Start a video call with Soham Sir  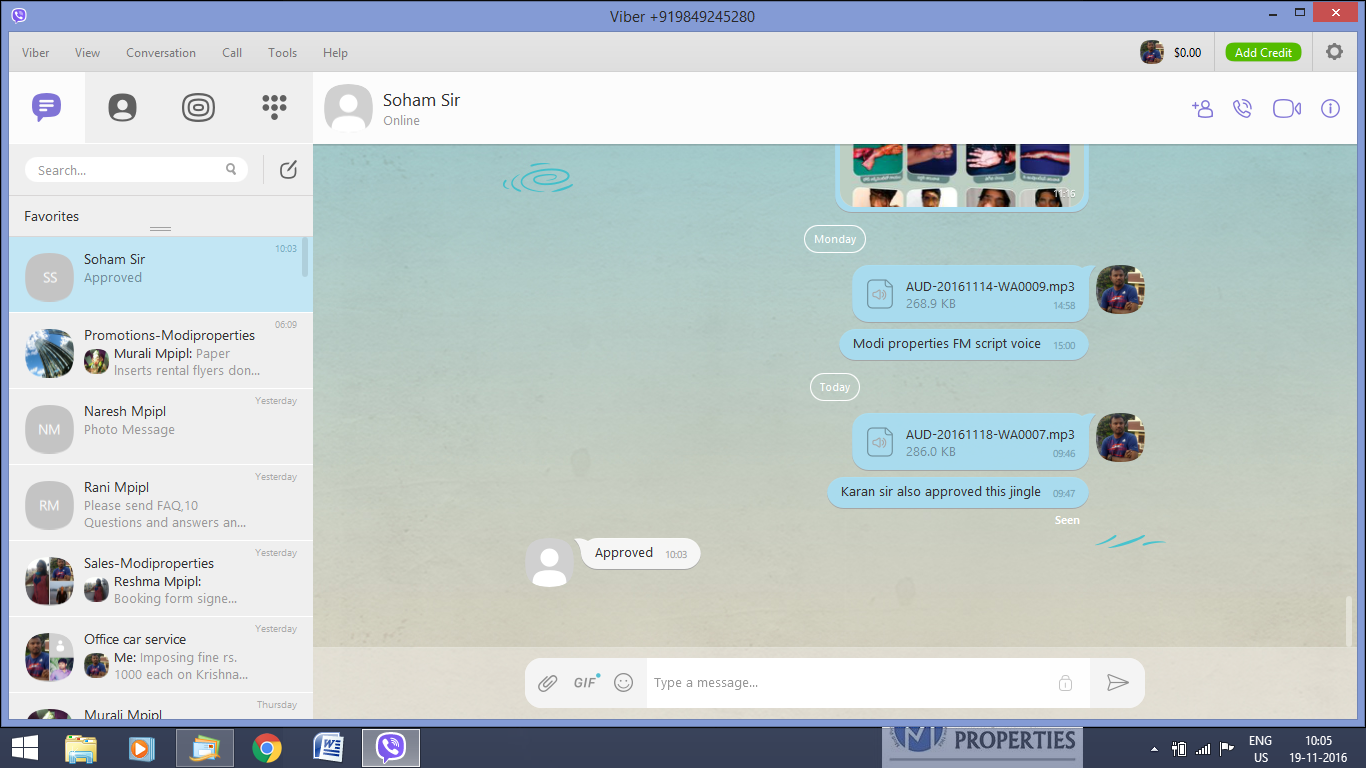tap(1286, 109)
